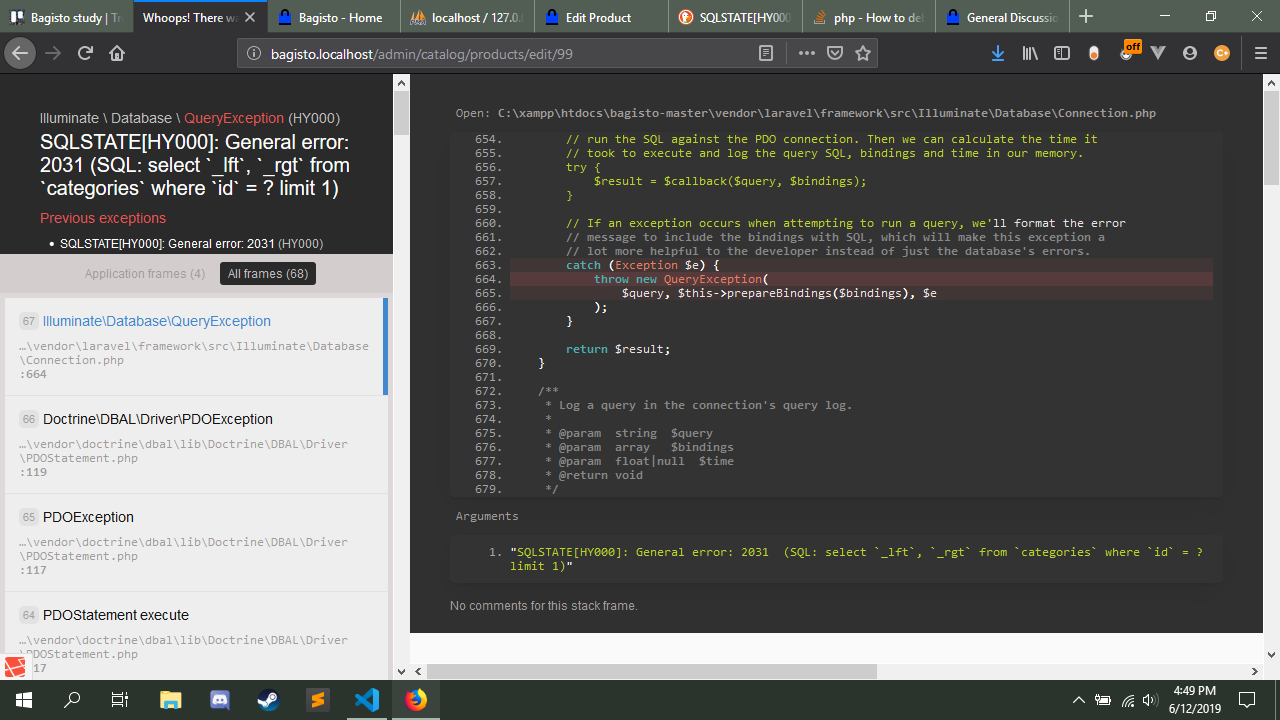Click the "No comments for this stack frame." text
Viewport: 1280px width, 720px height.
pos(543,606)
